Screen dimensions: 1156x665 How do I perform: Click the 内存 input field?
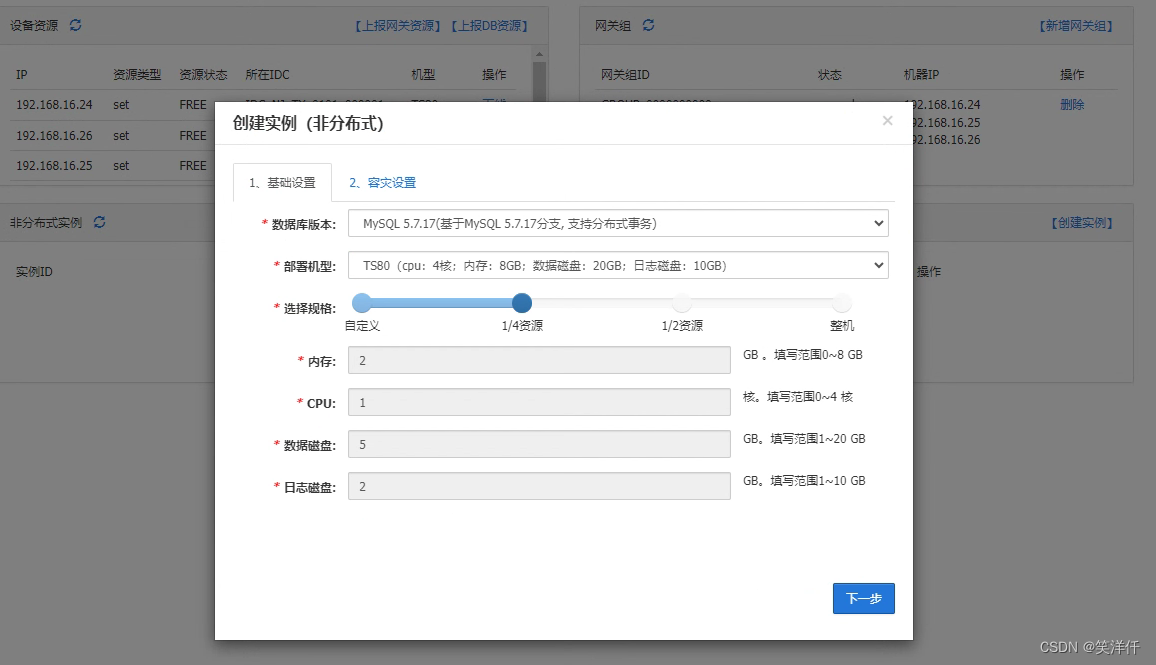[x=539, y=361]
